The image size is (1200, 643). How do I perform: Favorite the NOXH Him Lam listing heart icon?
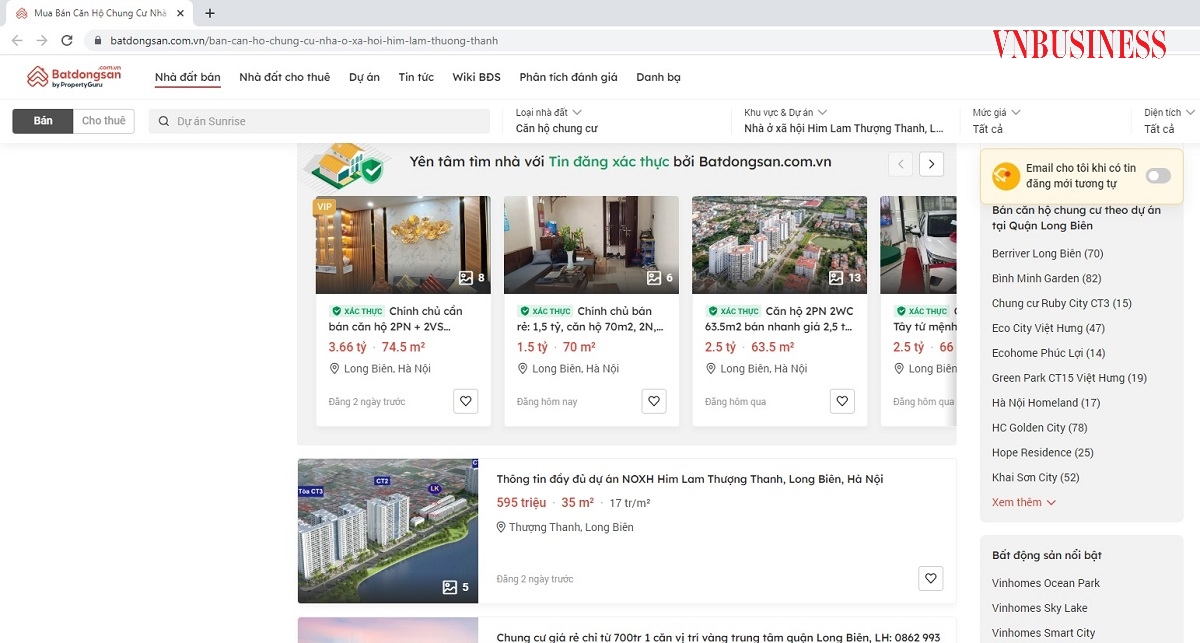coord(930,578)
